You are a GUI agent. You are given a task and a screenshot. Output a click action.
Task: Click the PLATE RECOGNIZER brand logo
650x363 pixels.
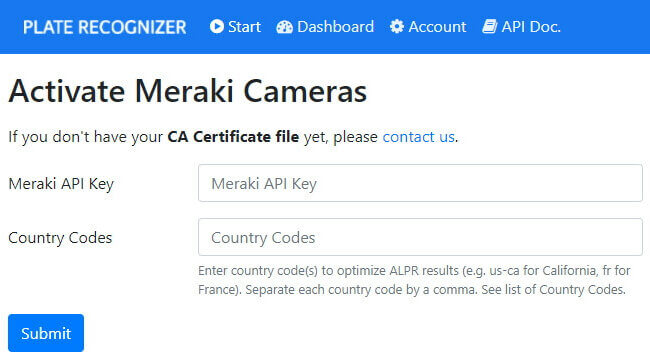(104, 27)
